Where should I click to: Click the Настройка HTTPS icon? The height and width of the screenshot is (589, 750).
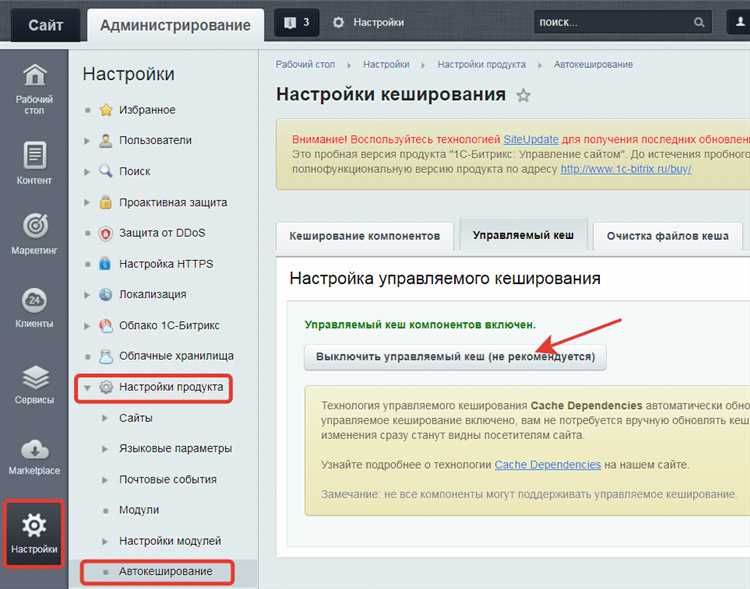click(105, 264)
